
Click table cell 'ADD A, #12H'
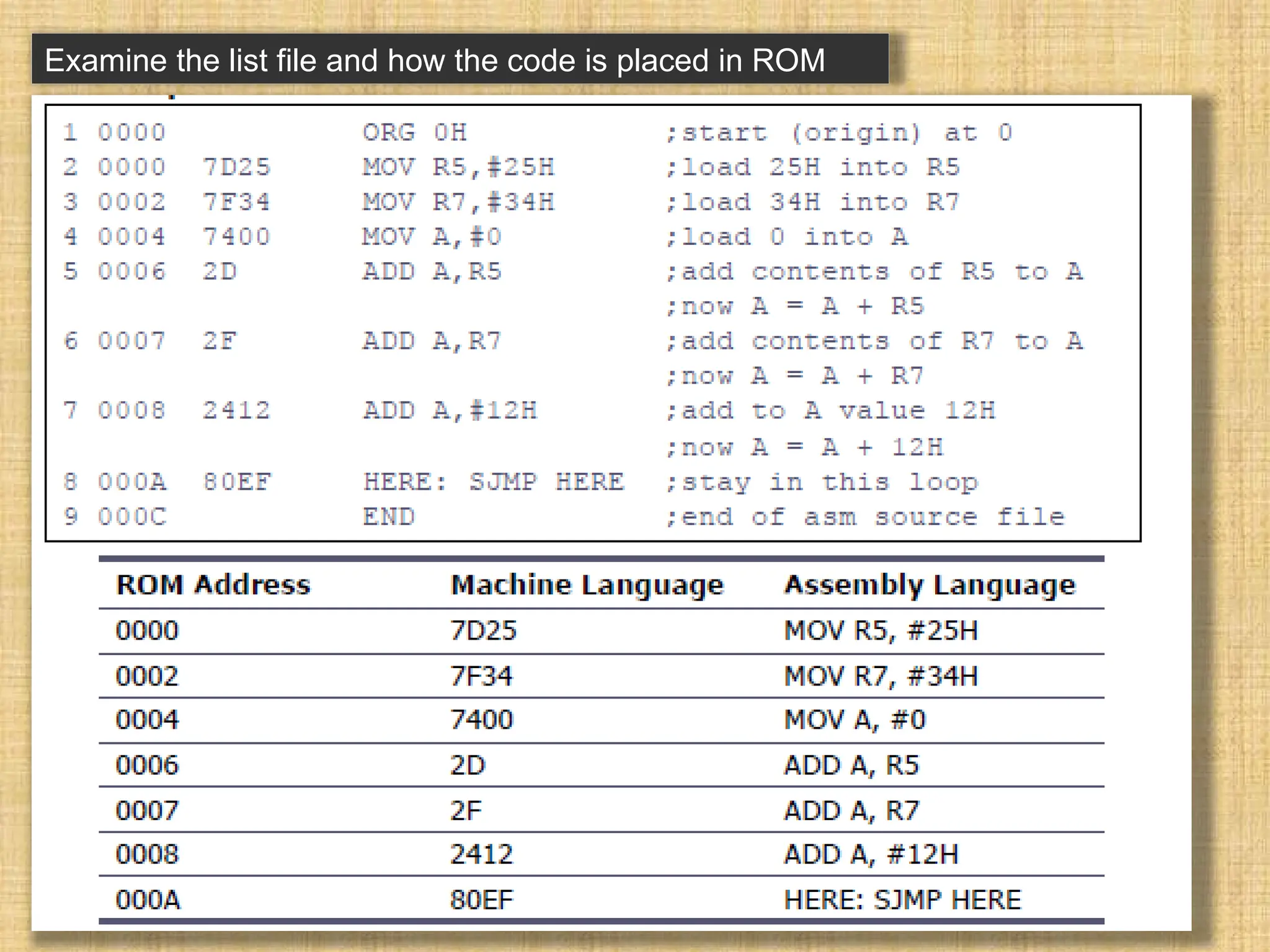tap(871, 855)
